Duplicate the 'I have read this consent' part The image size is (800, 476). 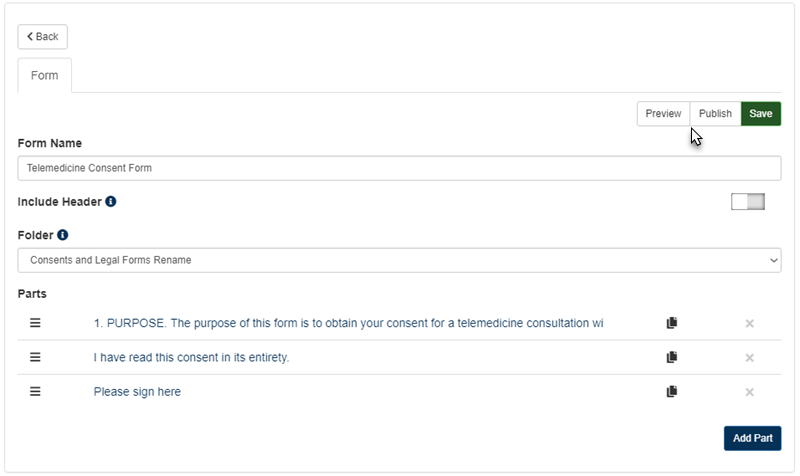pyautogui.click(x=672, y=357)
